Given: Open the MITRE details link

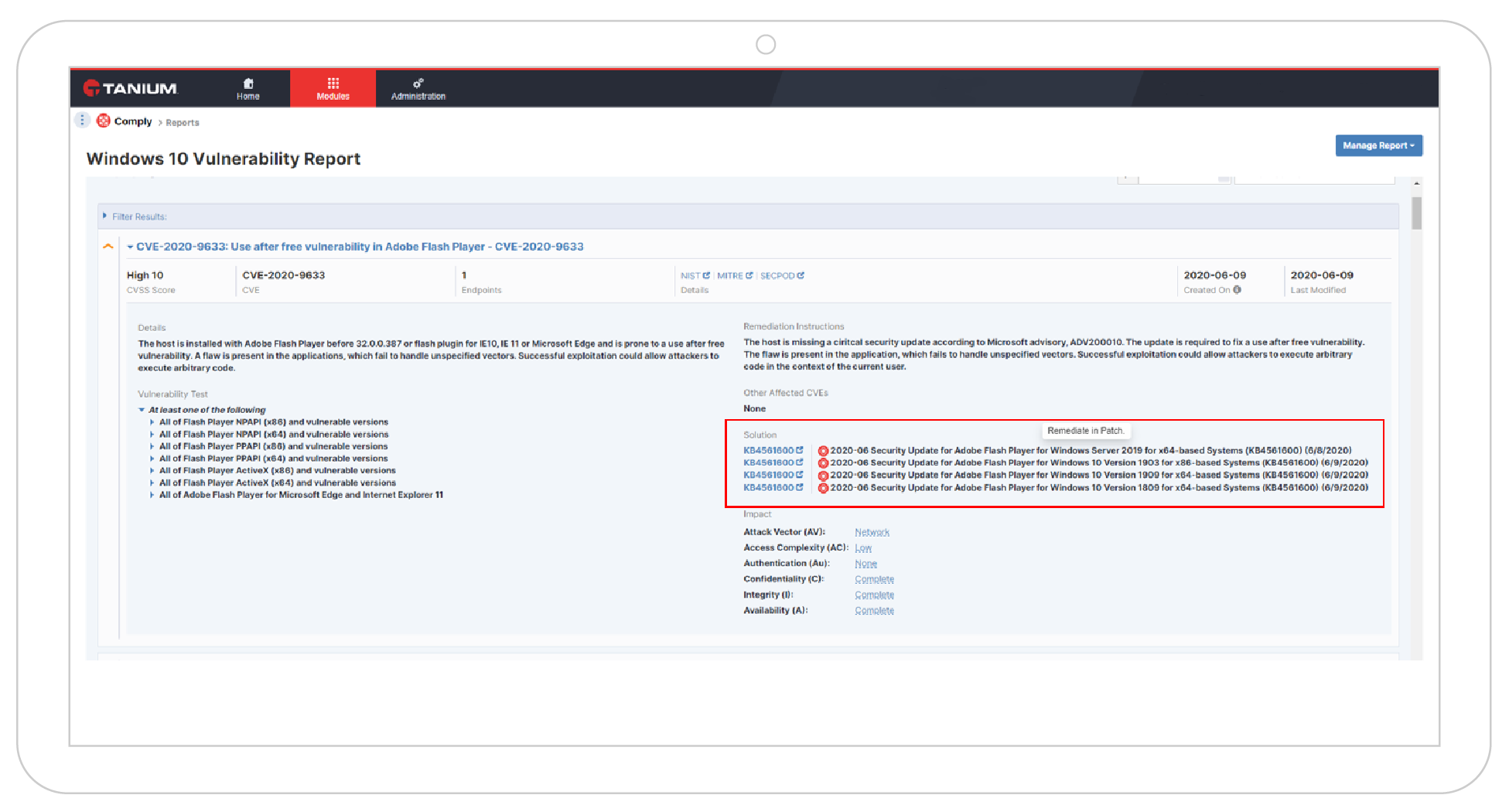Looking at the screenshot, I should tap(734, 275).
